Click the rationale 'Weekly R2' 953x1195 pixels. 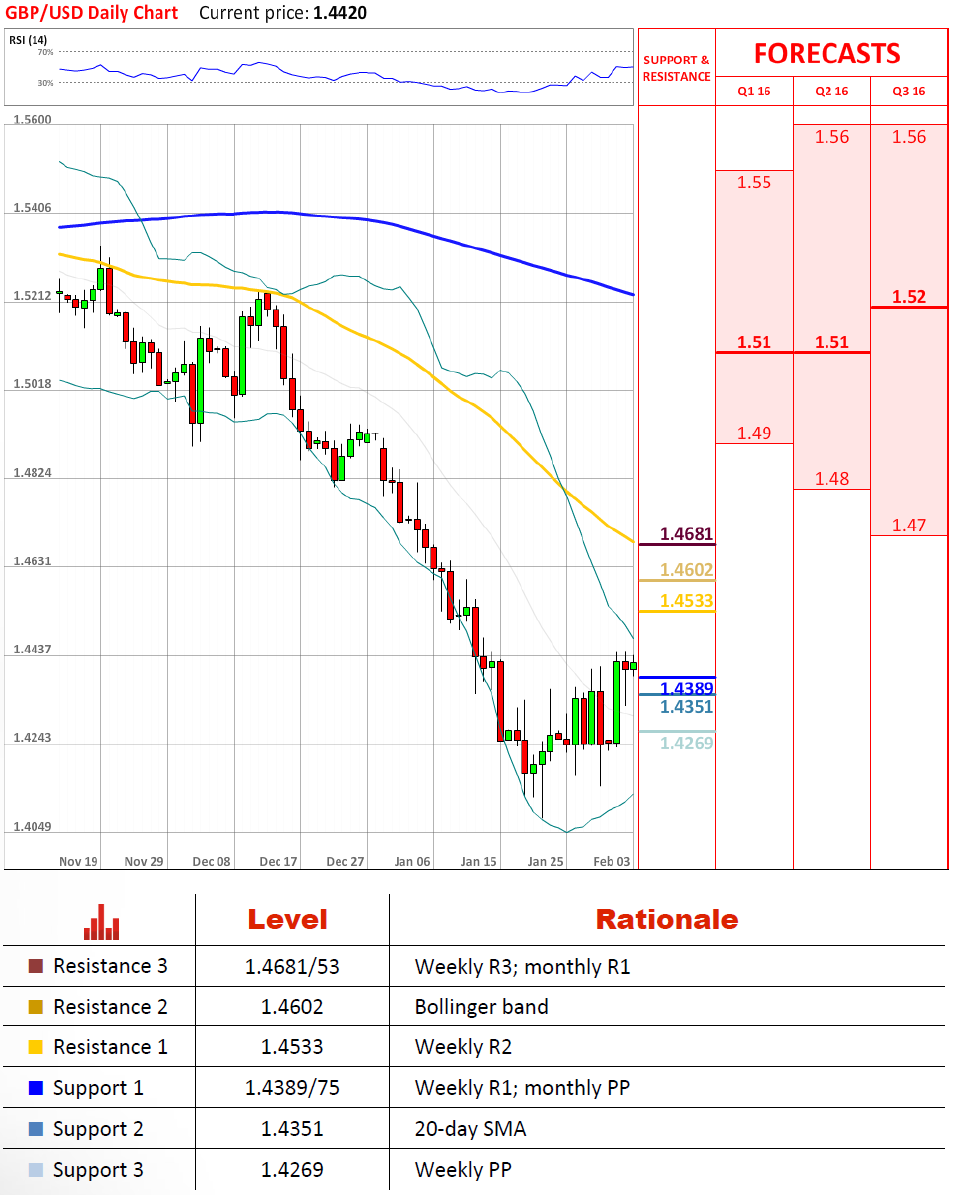[464, 1048]
